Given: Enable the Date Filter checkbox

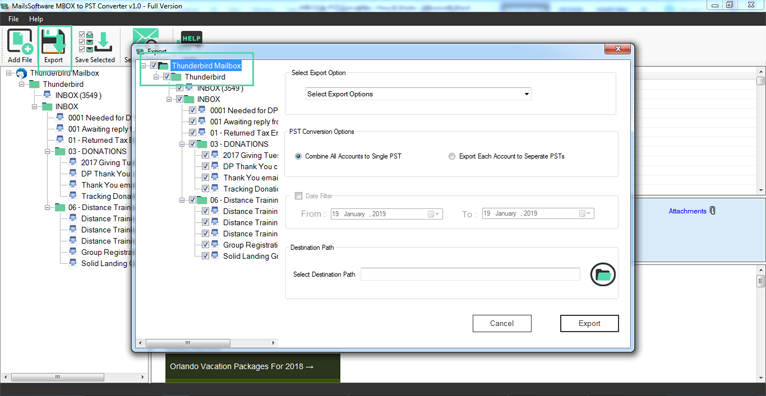Looking at the screenshot, I should tap(298, 196).
